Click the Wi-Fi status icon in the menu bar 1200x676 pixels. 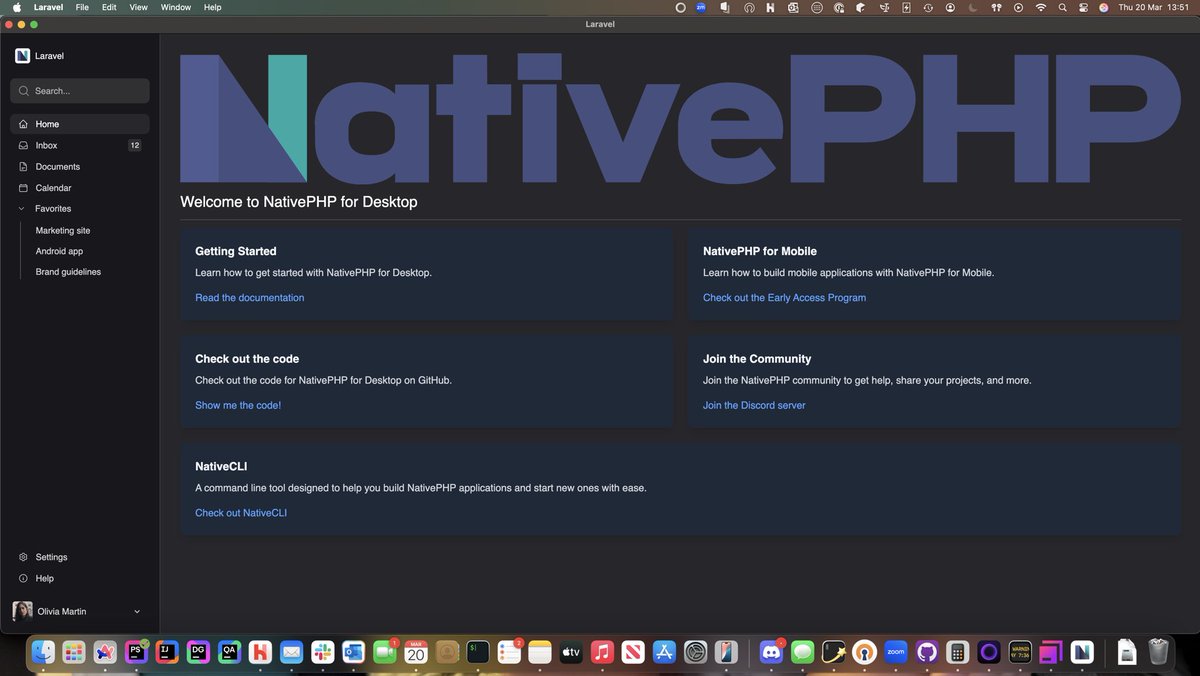click(1041, 7)
